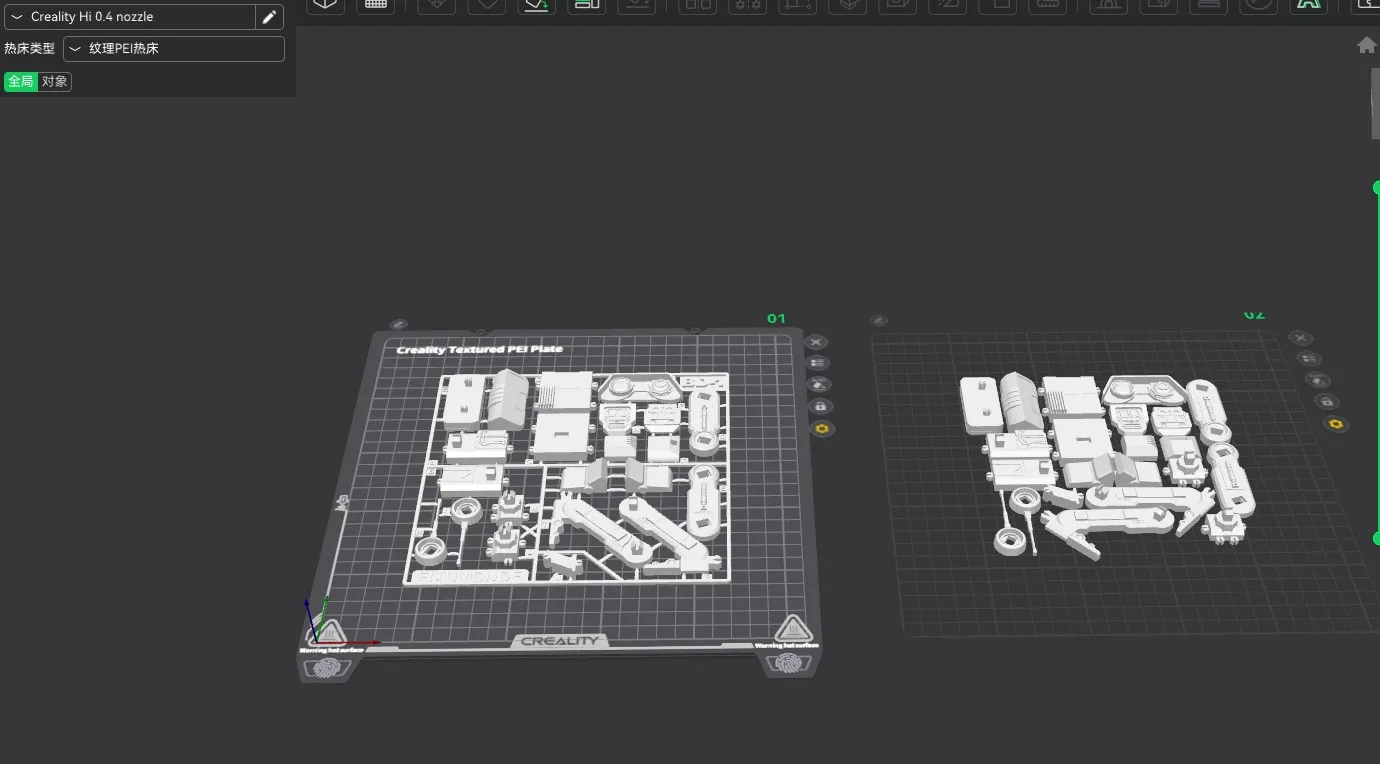This screenshot has height=764, width=1380.
Task: Click the add-model cube icon in the toolbar
Action: [326, 5]
